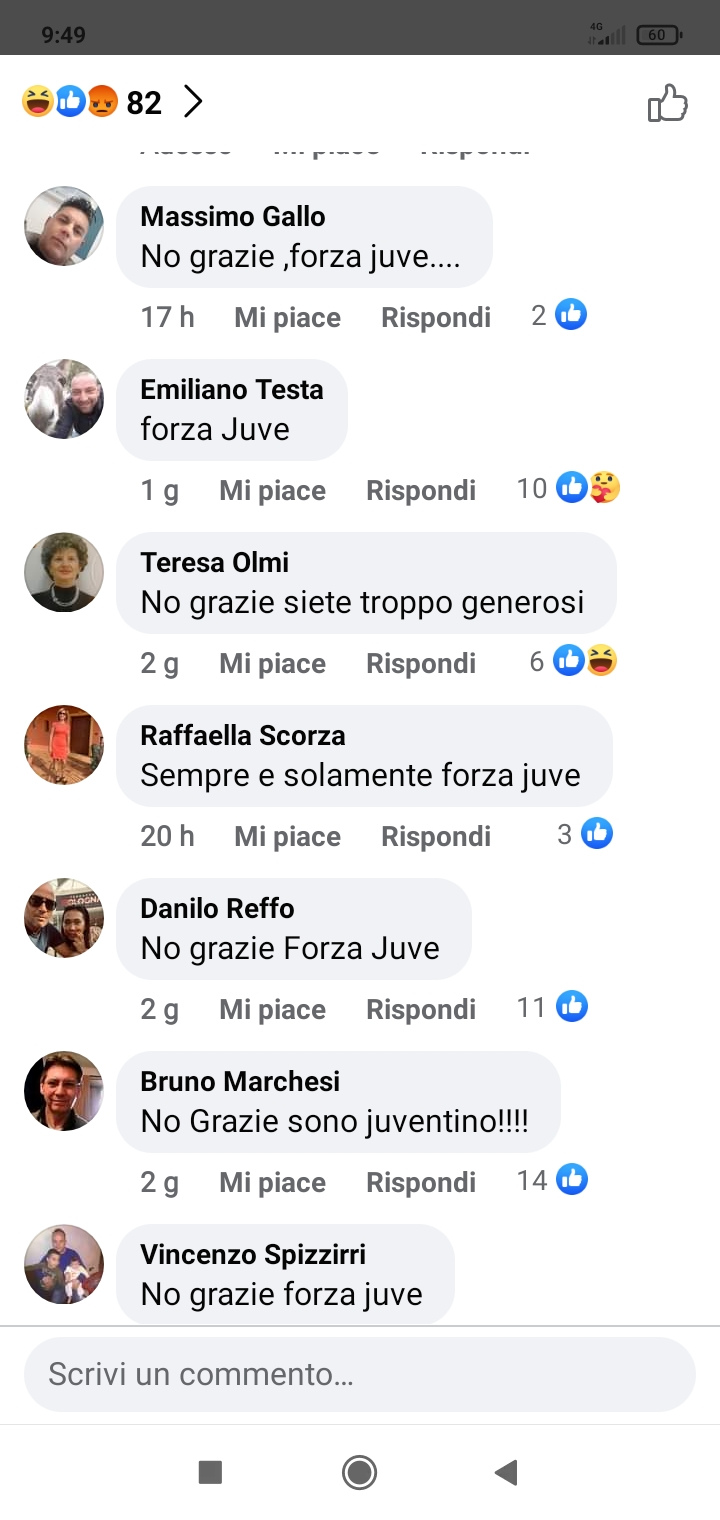Open like count on Raffaella Scorza's comment

point(585,834)
